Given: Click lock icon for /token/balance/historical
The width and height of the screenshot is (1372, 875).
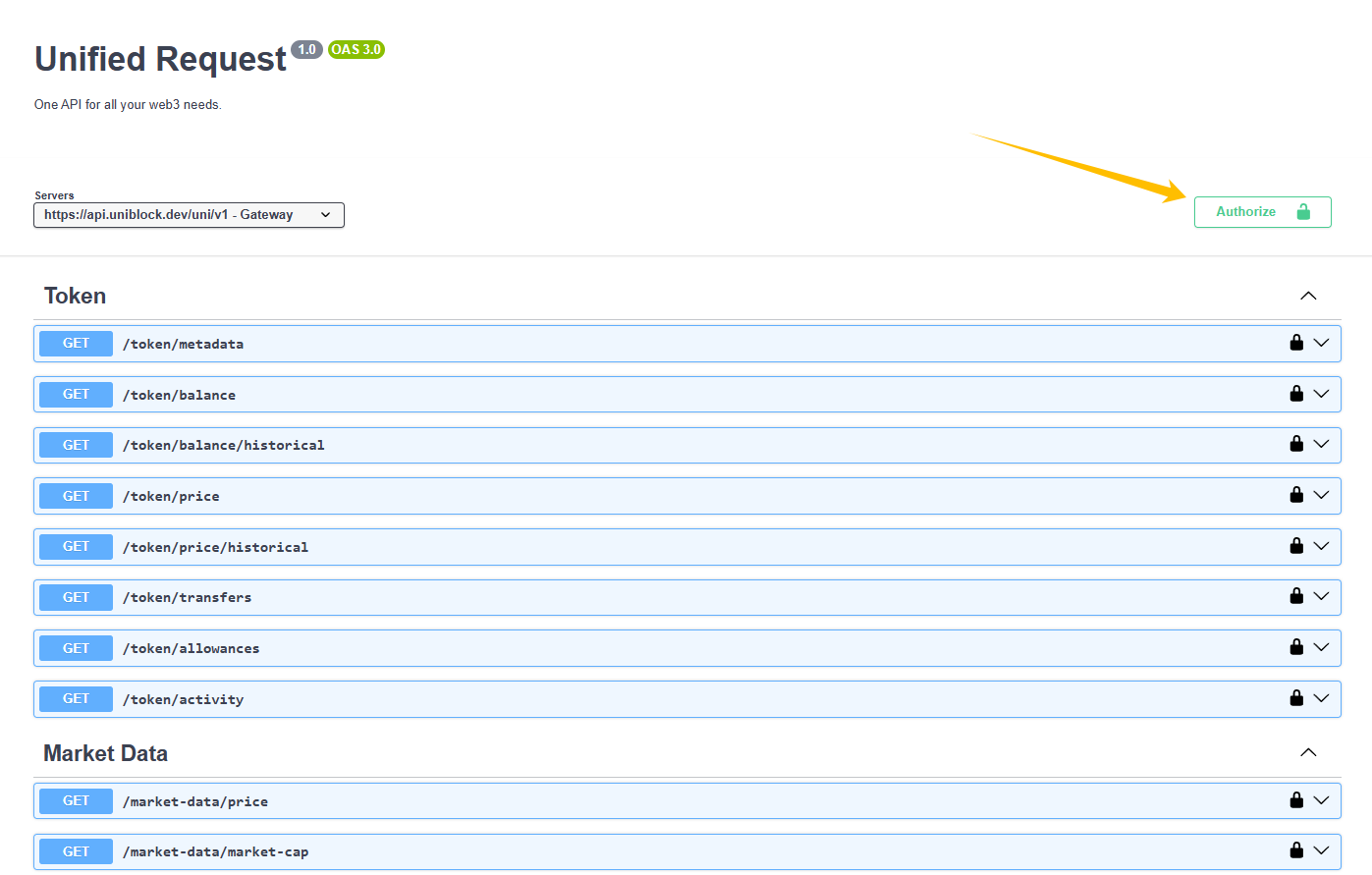Looking at the screenshot, I should click(1296, 444).
